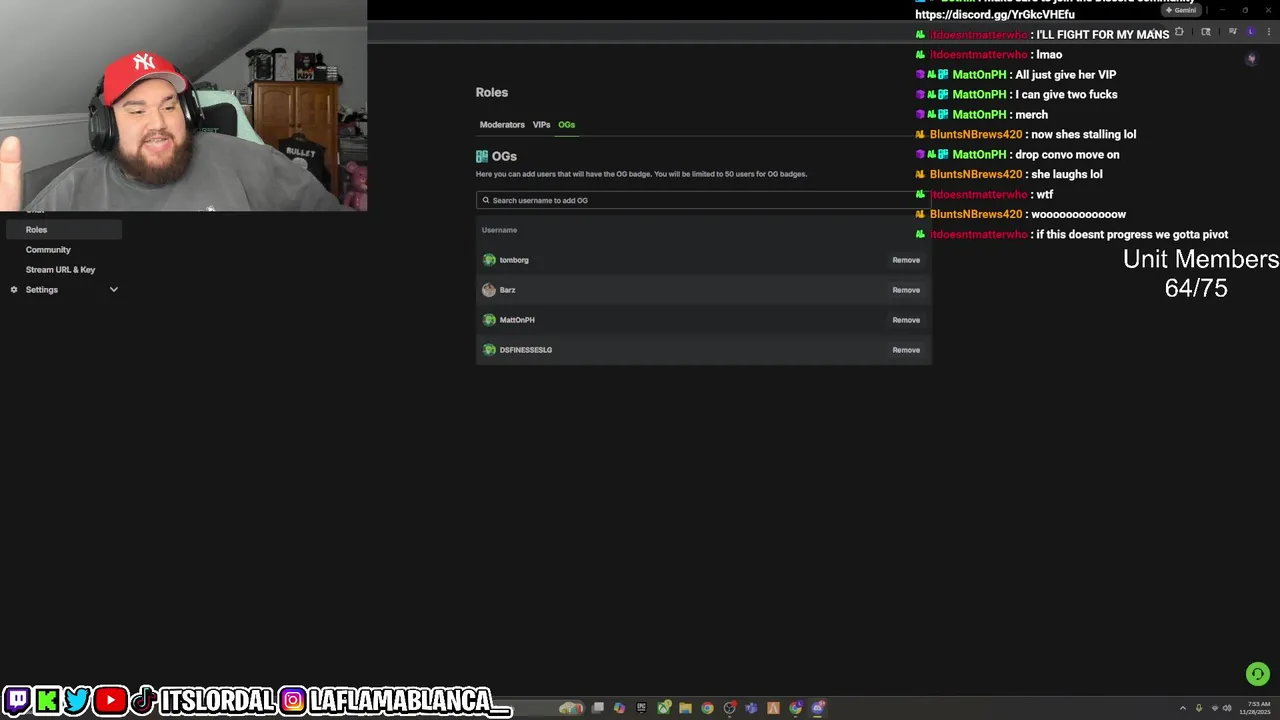This screenshot has width=1280, height=720.
Task: Click the username DSFINESSESLG
Action: pos(526,350)
